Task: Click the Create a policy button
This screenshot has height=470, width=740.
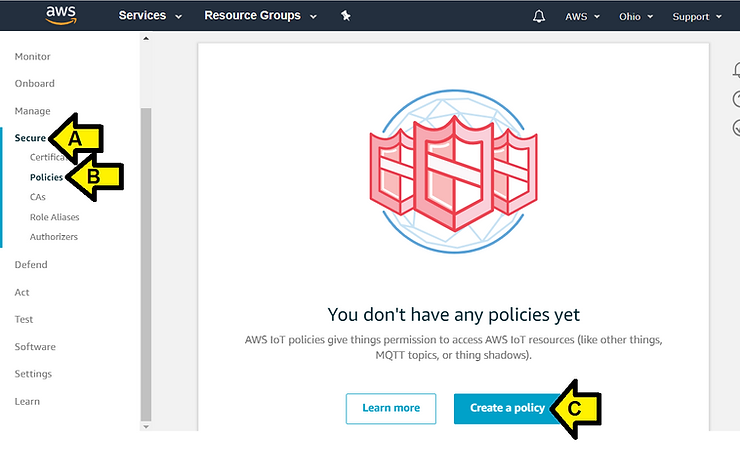Action: [507, 408]
